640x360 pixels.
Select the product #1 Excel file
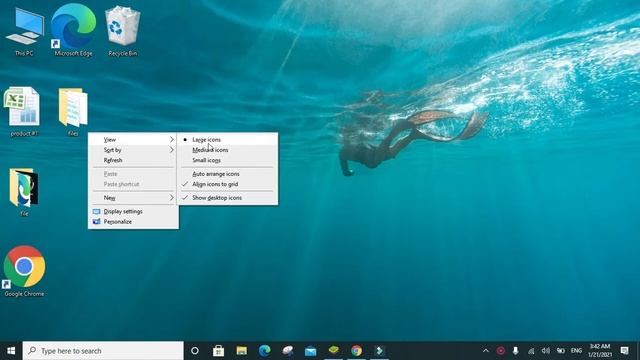tap(24, 111)
